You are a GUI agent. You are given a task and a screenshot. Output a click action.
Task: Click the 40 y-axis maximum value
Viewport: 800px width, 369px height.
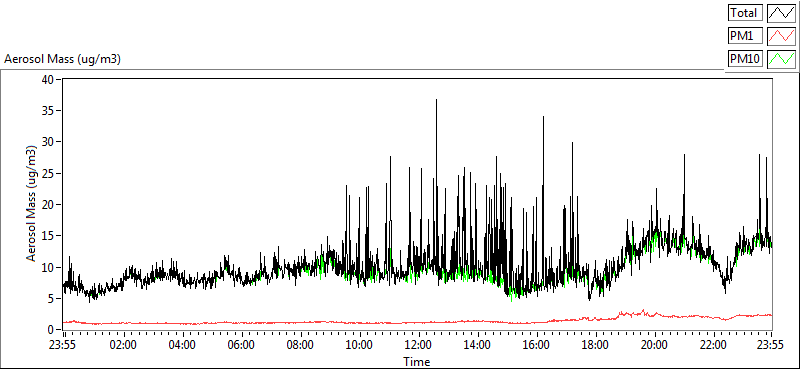[x=49, y=80]
